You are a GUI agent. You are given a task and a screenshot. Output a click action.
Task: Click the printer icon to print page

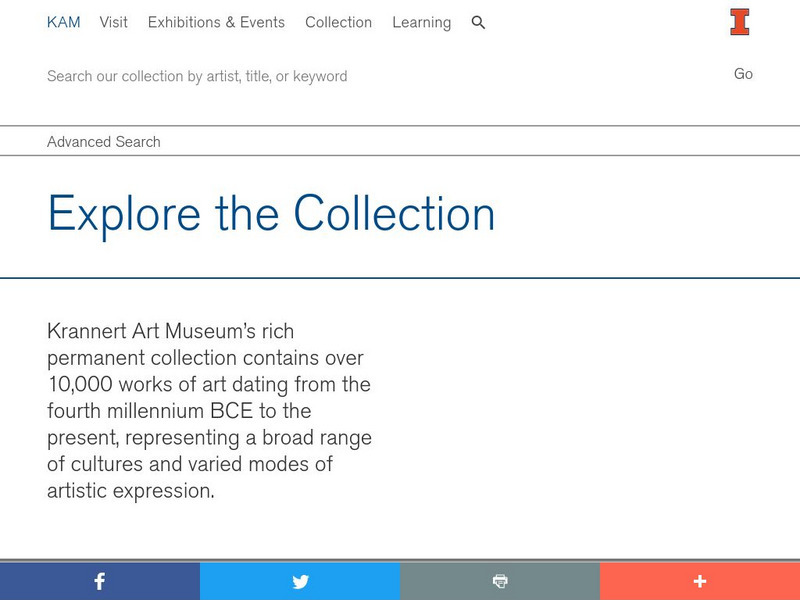tap(500, 581)
